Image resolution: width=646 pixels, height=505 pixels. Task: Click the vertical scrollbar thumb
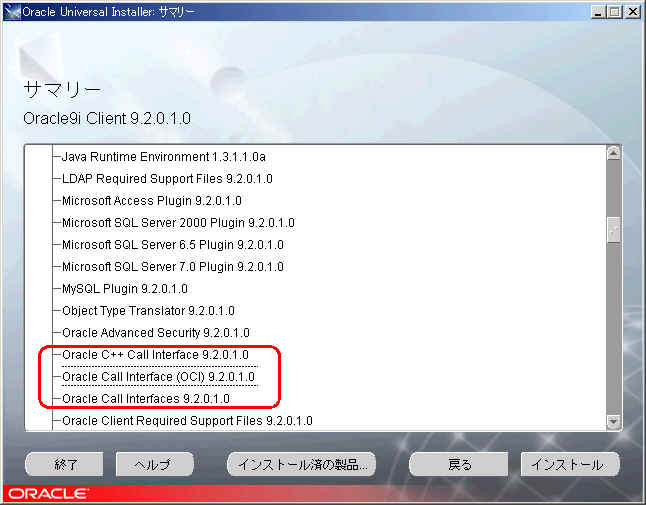[x=613, y=230]
